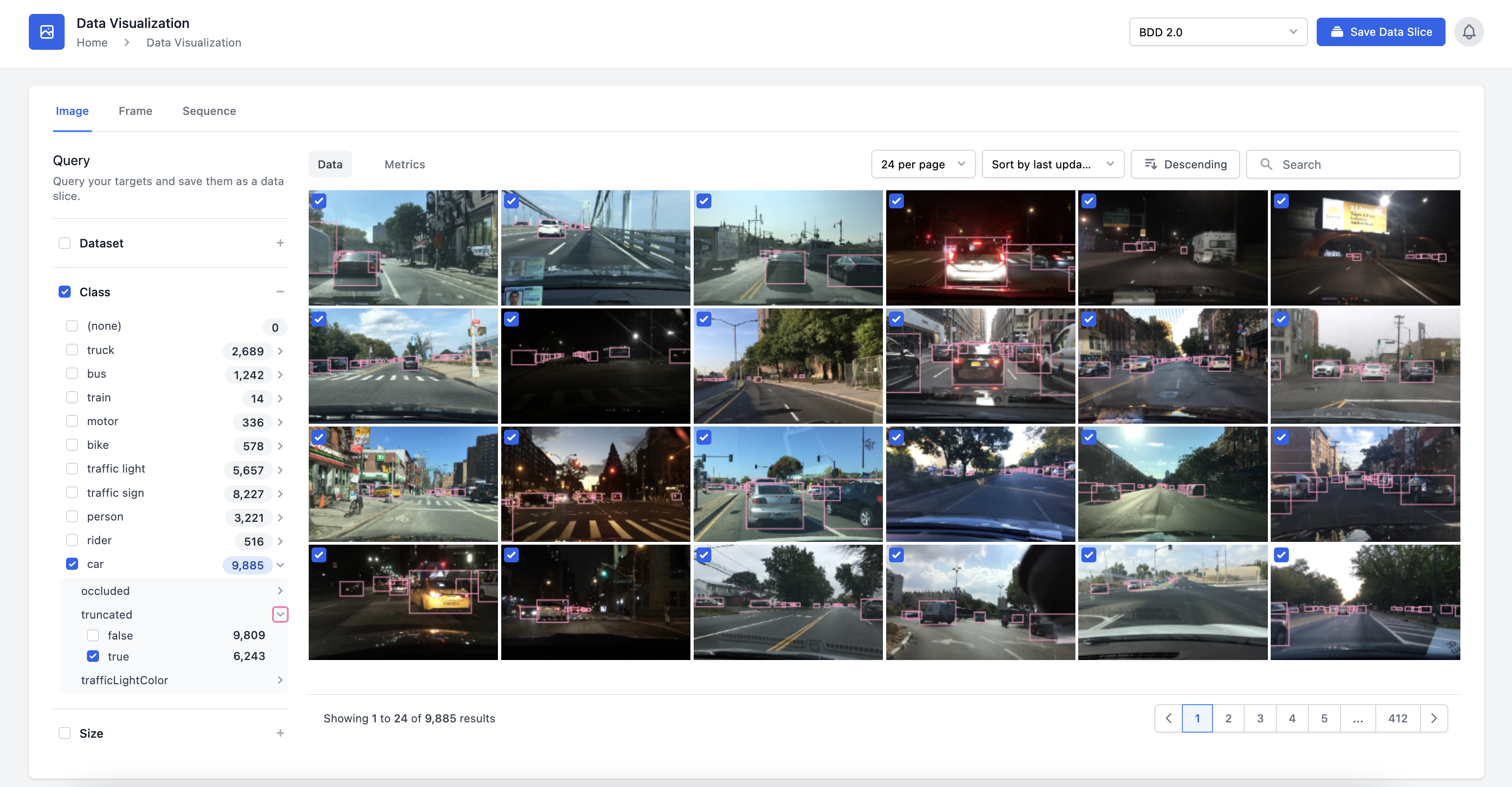Click the plus icon beside Size
Viewport: 1512px width, 787px height.
tap(280, 733)
